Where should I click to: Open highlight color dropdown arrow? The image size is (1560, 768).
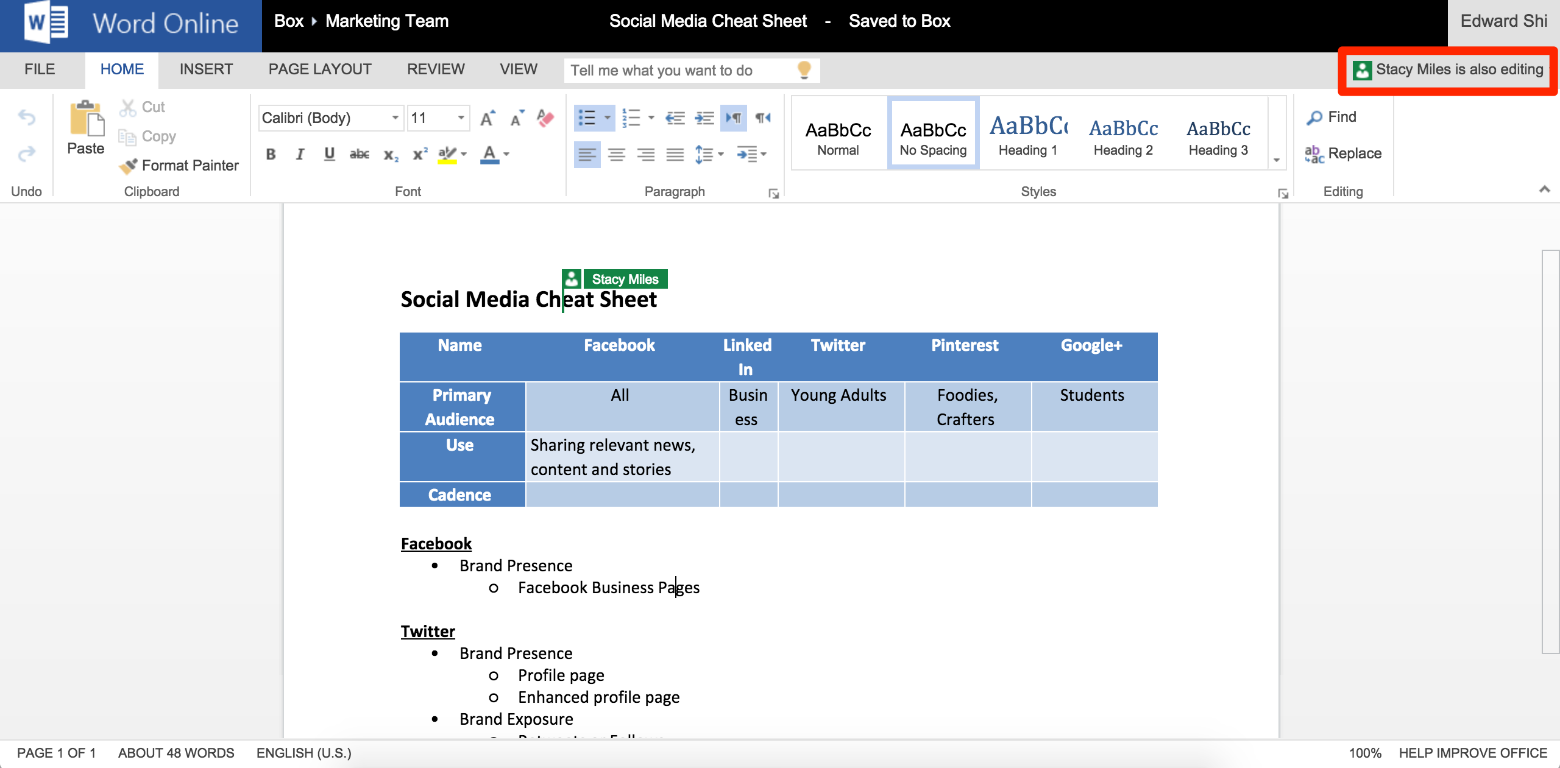pyautogui.click(x=464, y=154)
